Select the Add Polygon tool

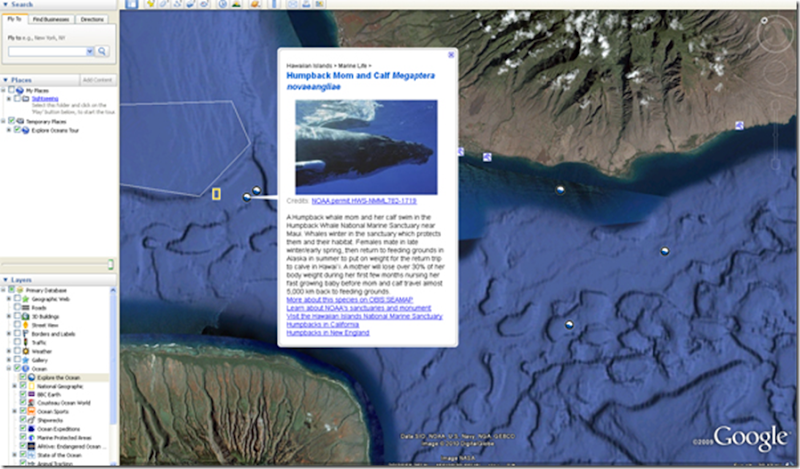[x=164, y=4]
